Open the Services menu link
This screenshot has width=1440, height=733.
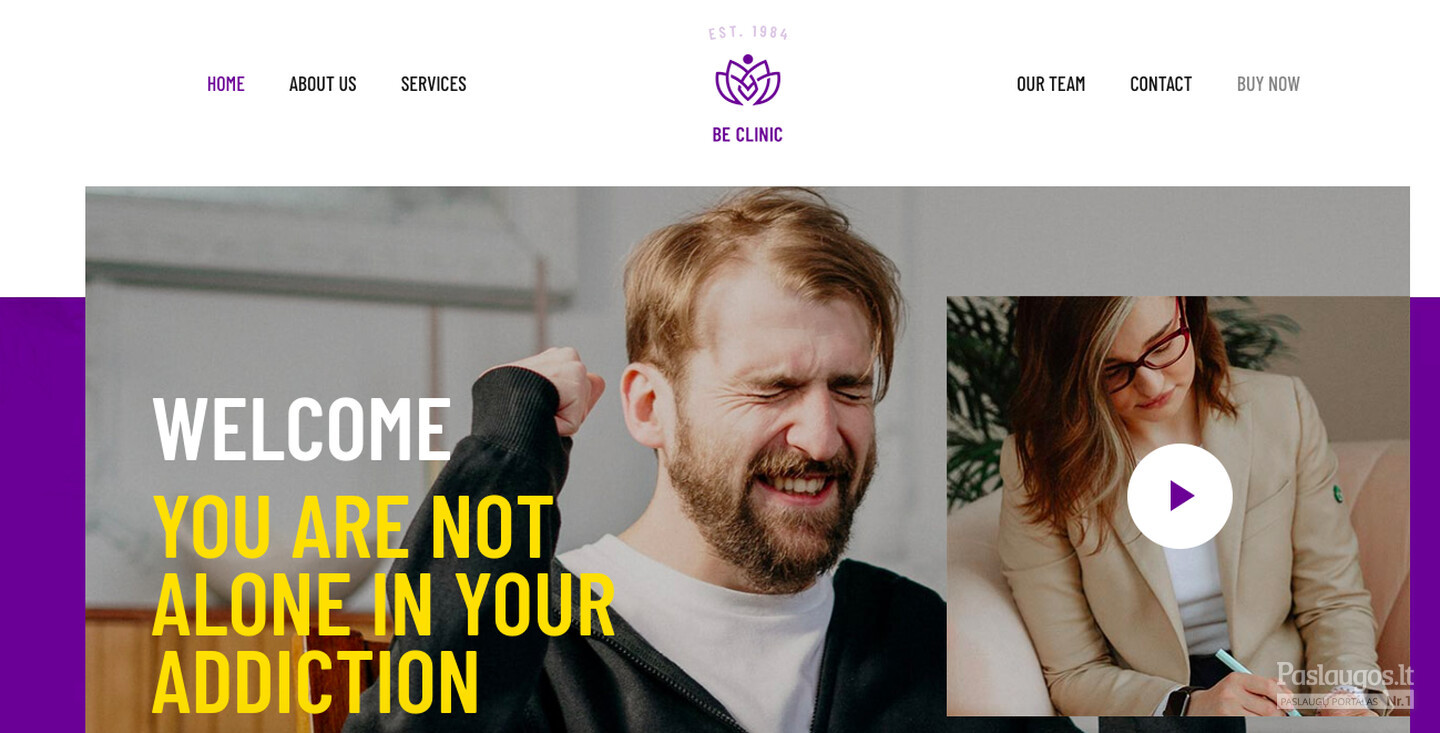433,84
